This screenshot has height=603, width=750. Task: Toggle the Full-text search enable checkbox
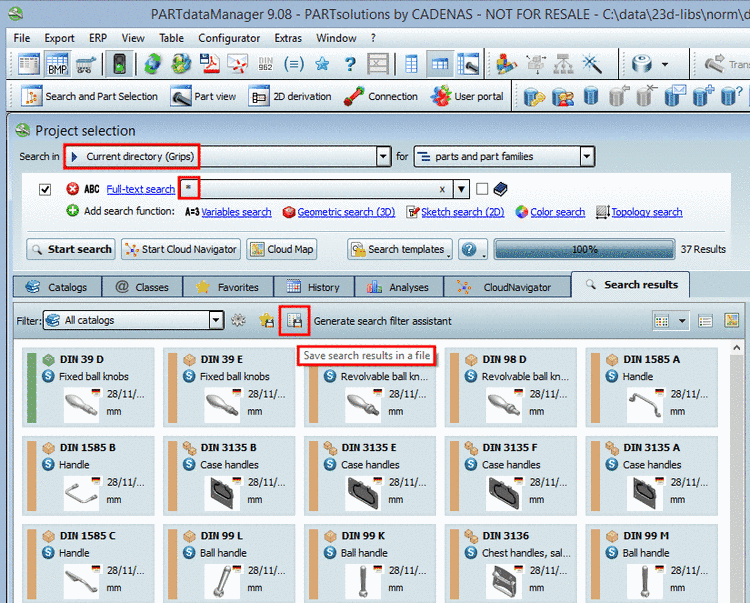[x=45, y=189]
